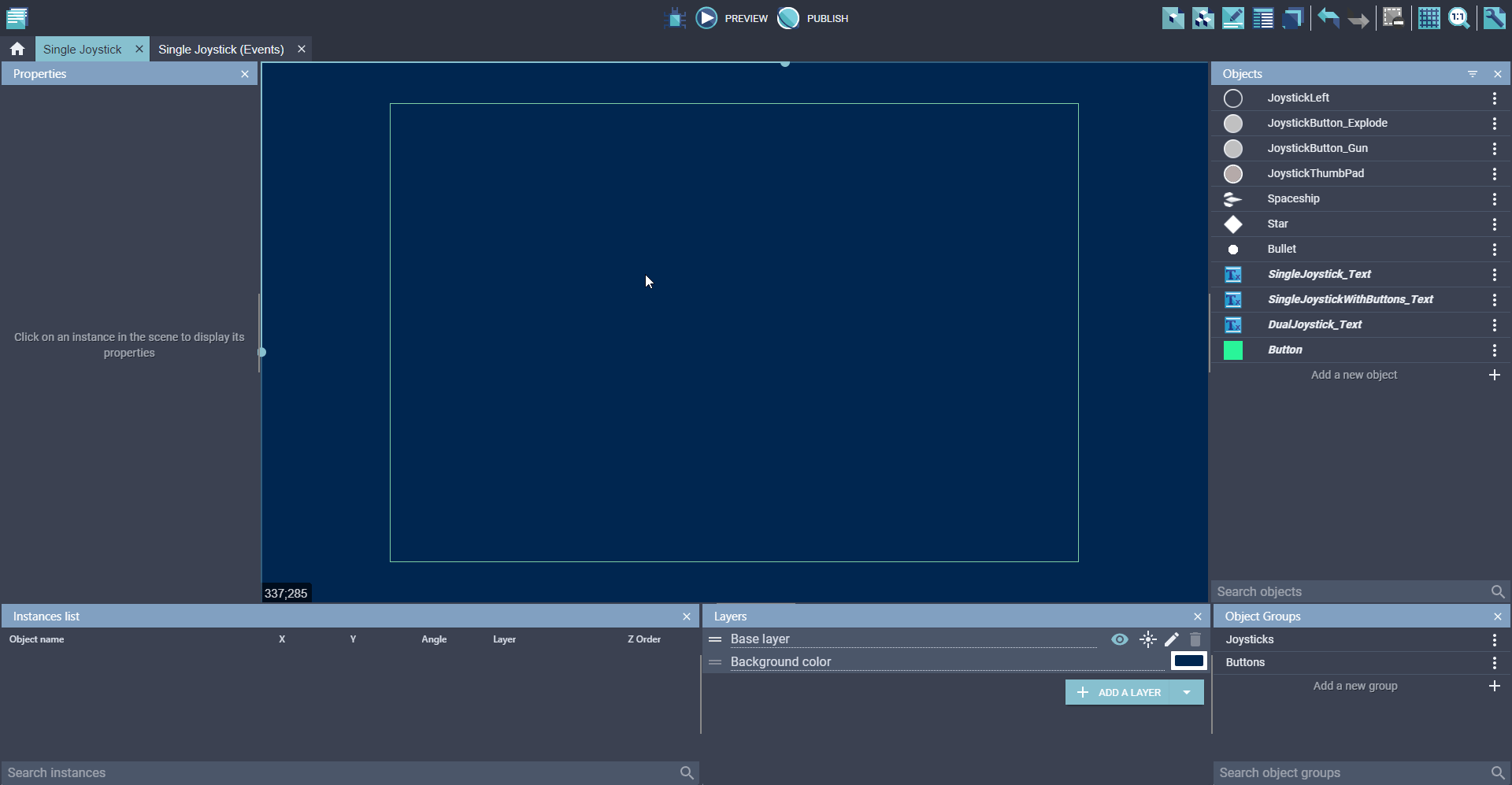Open scene properties wrench icon
This screenshot has width=1512, height=785.
pyautogui.click(x=1494, y=18)
